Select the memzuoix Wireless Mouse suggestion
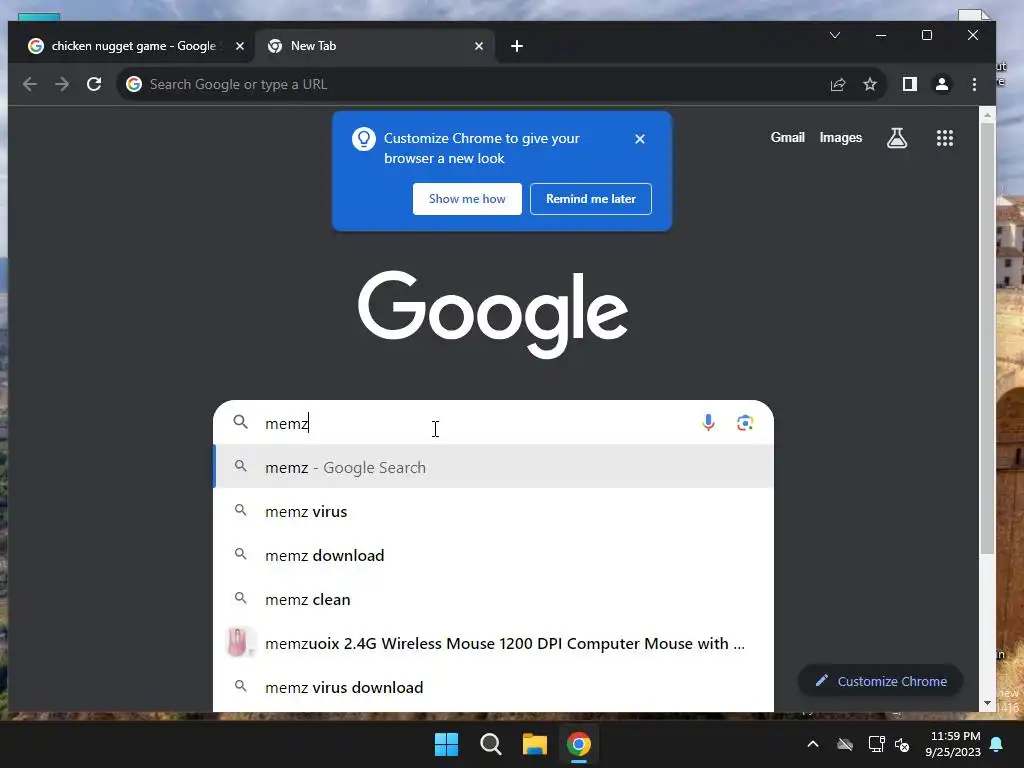The image size is (1024, 768). [494, 643]
